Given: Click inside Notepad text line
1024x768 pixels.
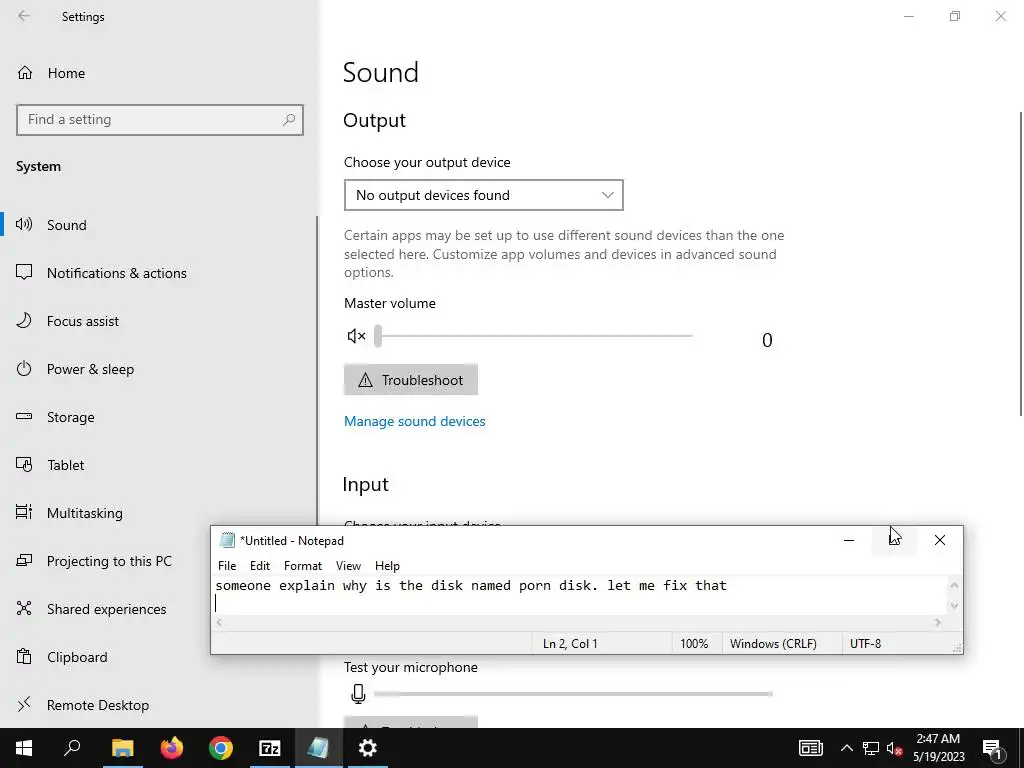Looking at the screenshot, I should coord(471,585).
